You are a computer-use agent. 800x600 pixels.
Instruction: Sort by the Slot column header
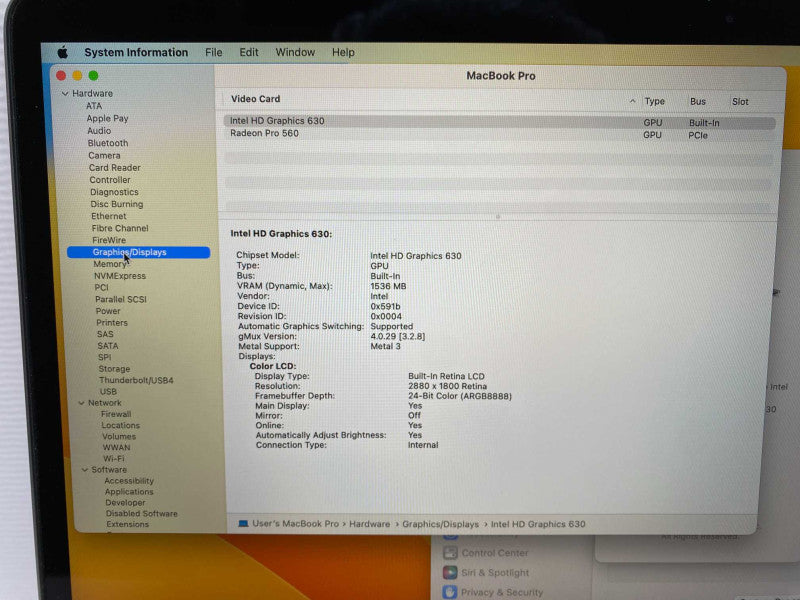[x=740, y=102]
